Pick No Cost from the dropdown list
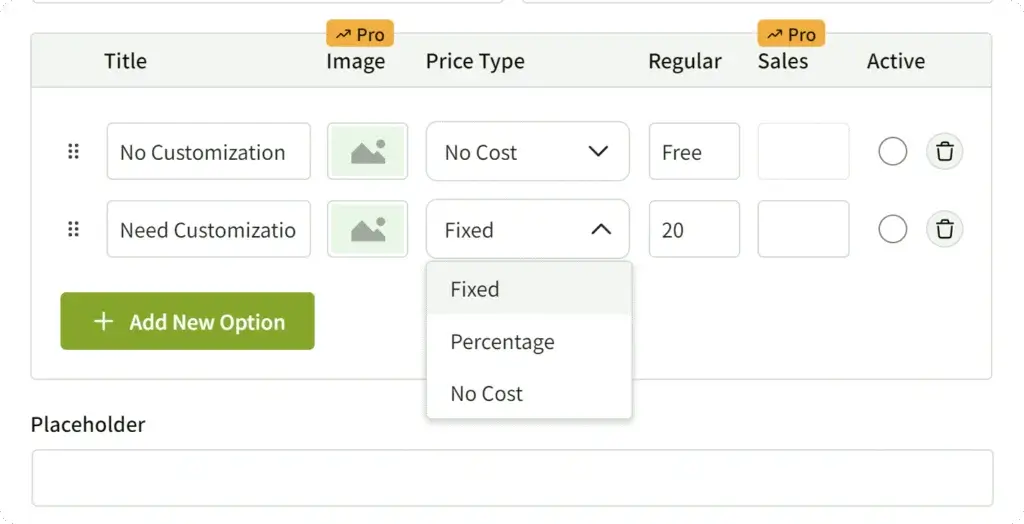Screen dimensions: 1024x524 (x=486, y=394)
